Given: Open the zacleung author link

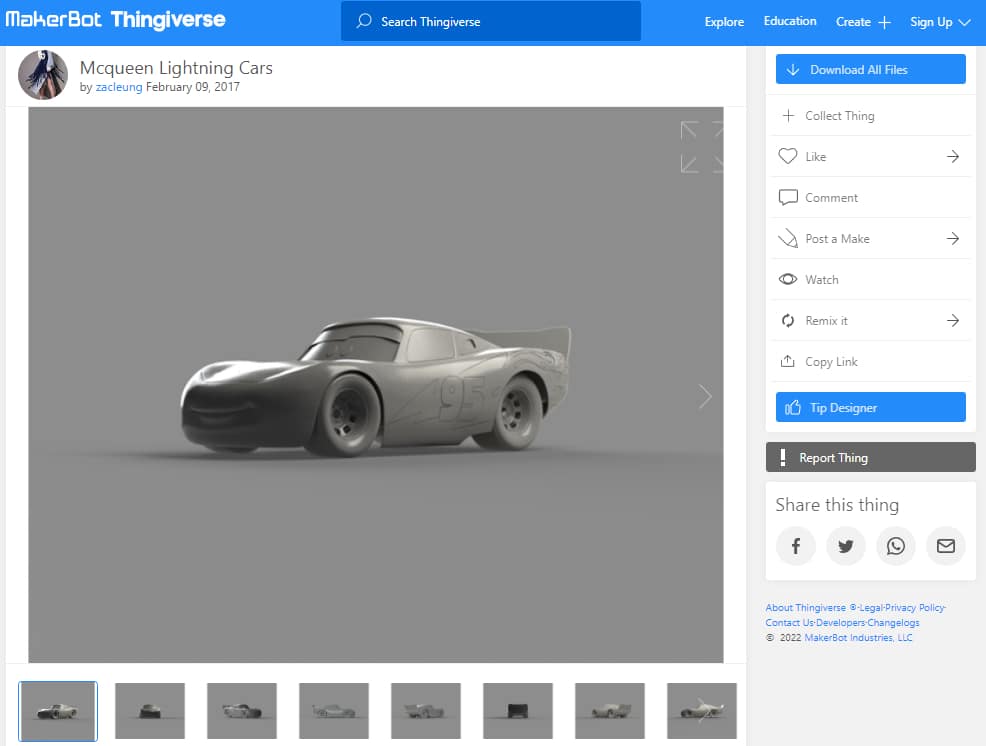Looking at the screenshot, I should [119, 87].
